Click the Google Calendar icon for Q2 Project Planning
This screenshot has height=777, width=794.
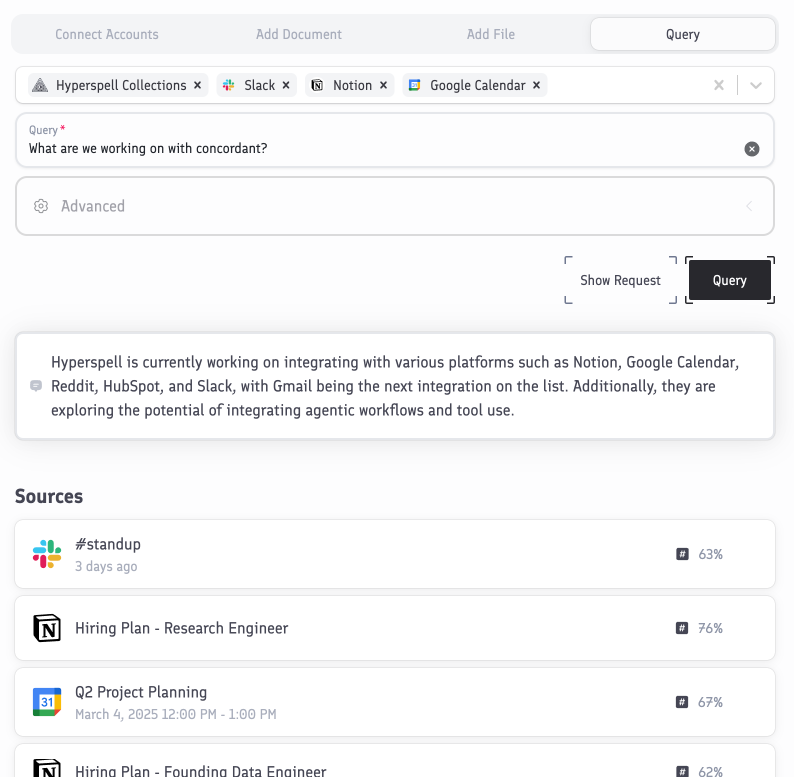coord(47,702)
